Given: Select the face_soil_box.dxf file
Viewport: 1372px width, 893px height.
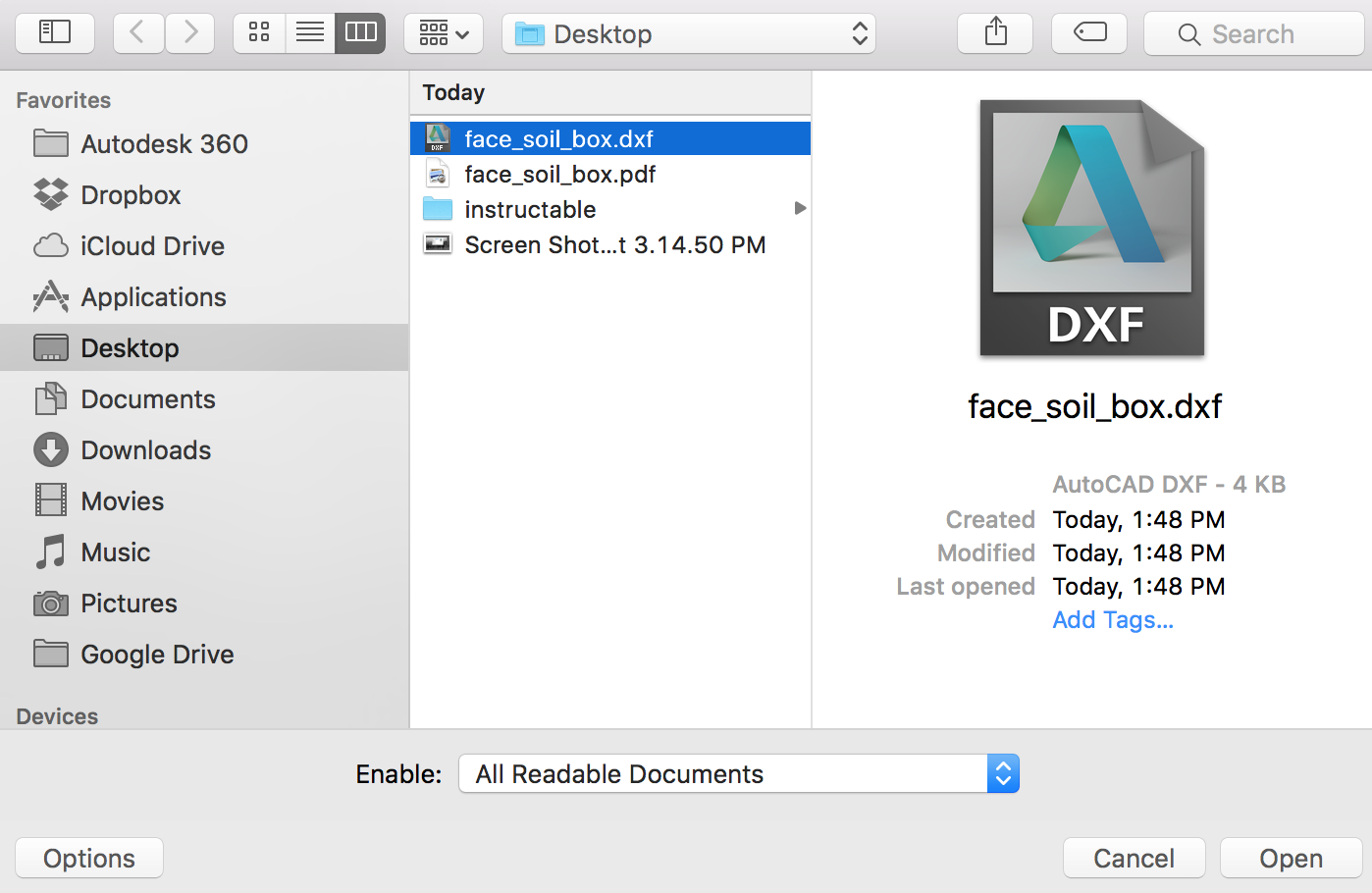Looking at the screenshot, I should click(610, 138).
